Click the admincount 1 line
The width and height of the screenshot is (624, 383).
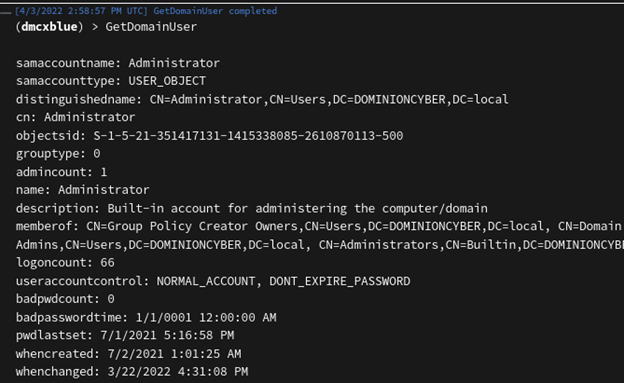61,172
